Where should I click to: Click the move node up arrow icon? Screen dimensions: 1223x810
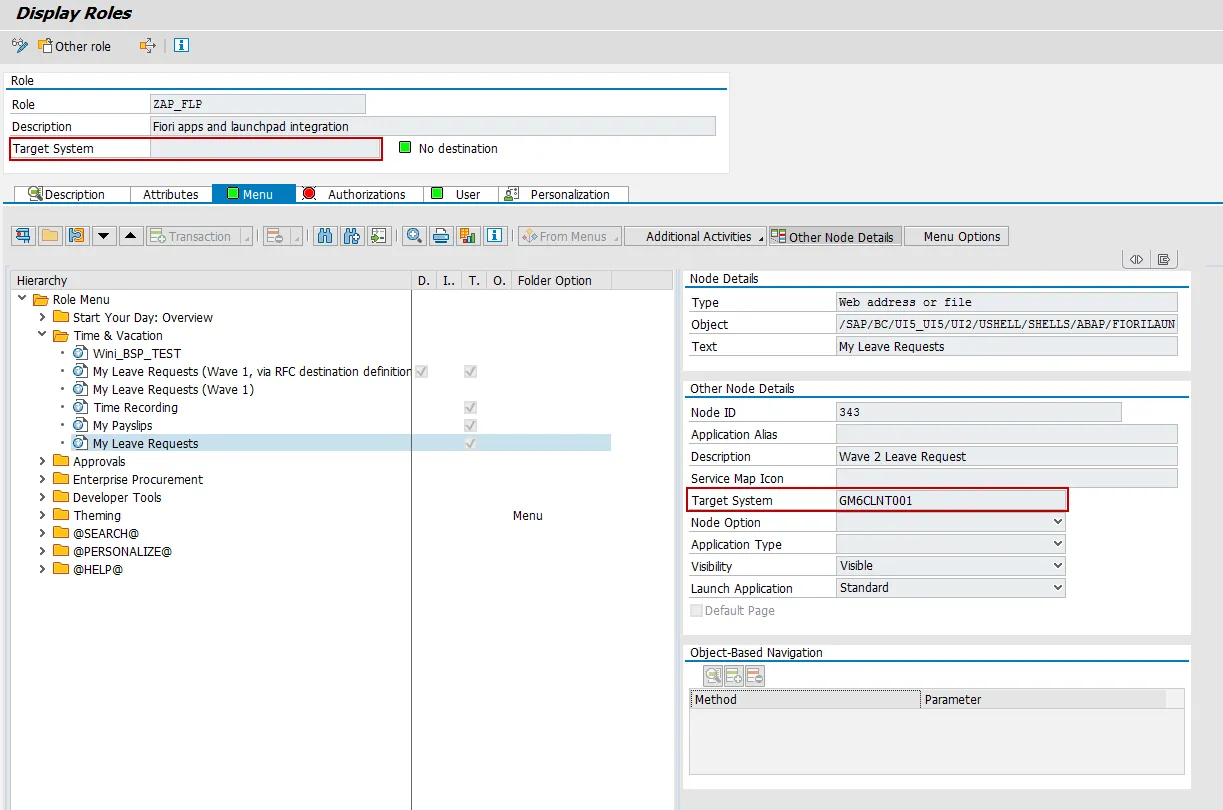(x=131, y=235)
